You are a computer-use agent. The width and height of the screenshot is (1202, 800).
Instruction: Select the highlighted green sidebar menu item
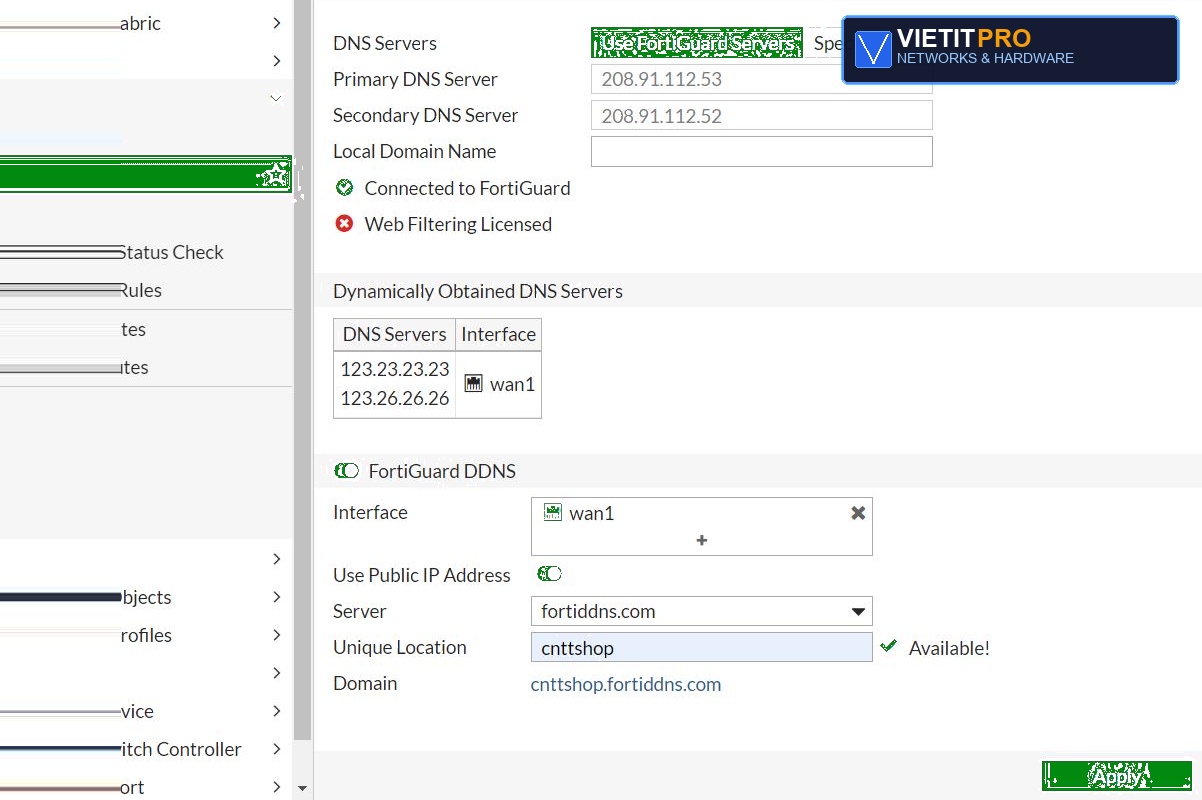tap(146, 174)
